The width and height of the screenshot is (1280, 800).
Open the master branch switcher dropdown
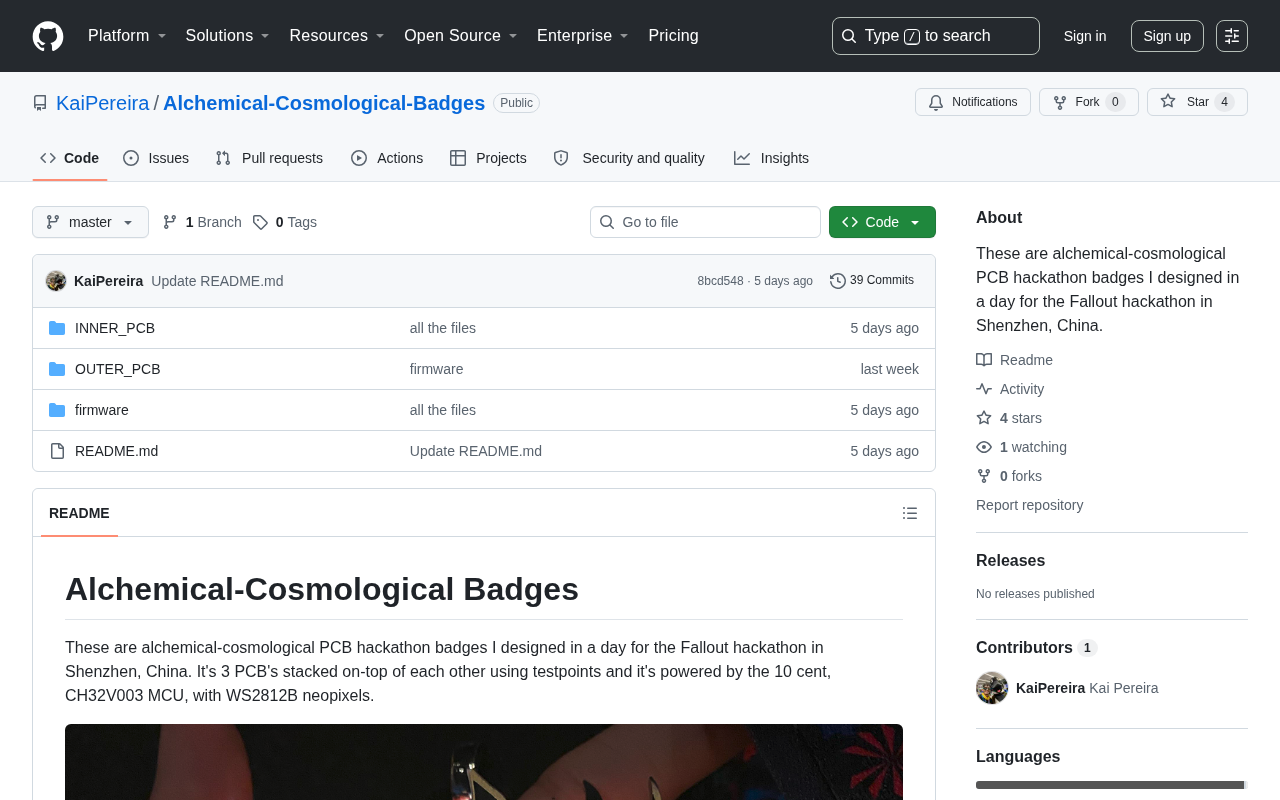(x=90, y=222)
